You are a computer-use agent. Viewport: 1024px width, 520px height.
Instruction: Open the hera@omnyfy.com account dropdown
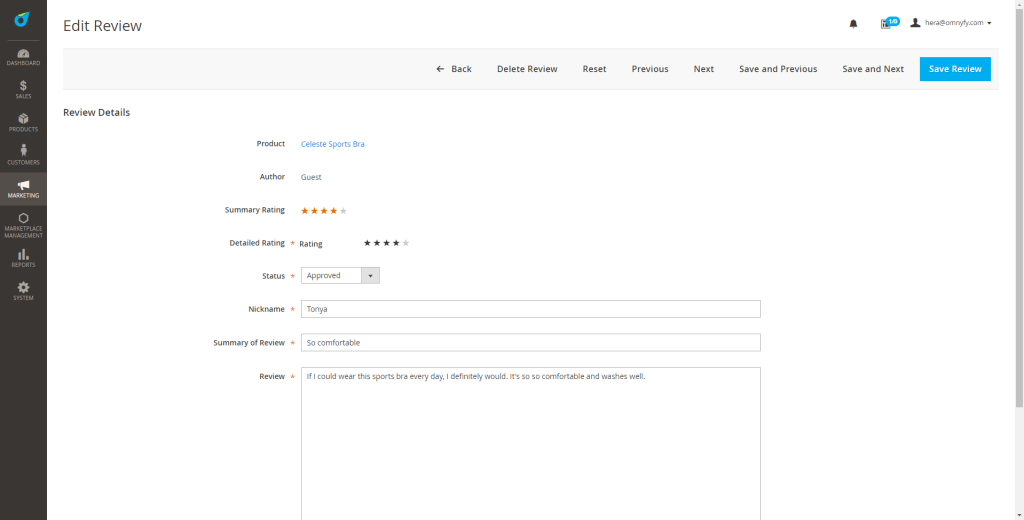951,23
